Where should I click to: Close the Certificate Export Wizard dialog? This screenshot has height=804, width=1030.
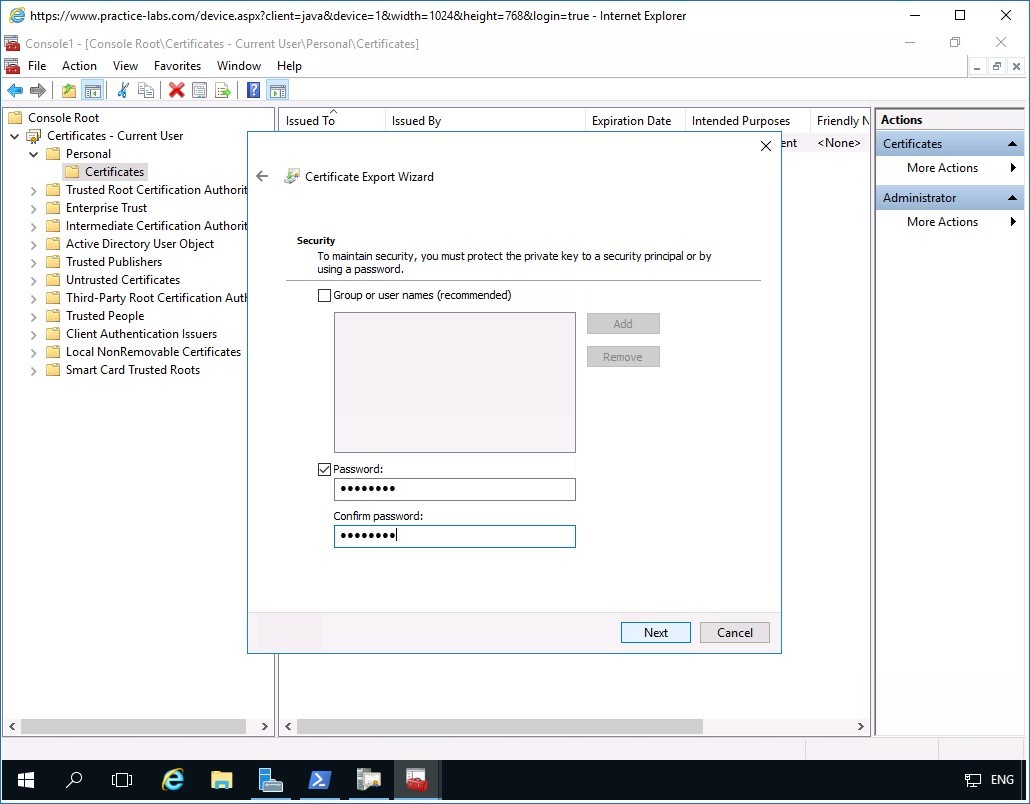766,146
